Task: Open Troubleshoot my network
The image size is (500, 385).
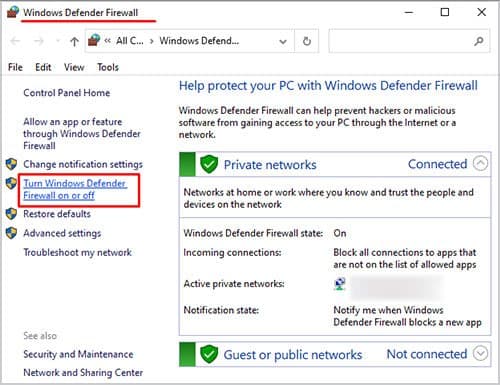Action: [77, 252]
